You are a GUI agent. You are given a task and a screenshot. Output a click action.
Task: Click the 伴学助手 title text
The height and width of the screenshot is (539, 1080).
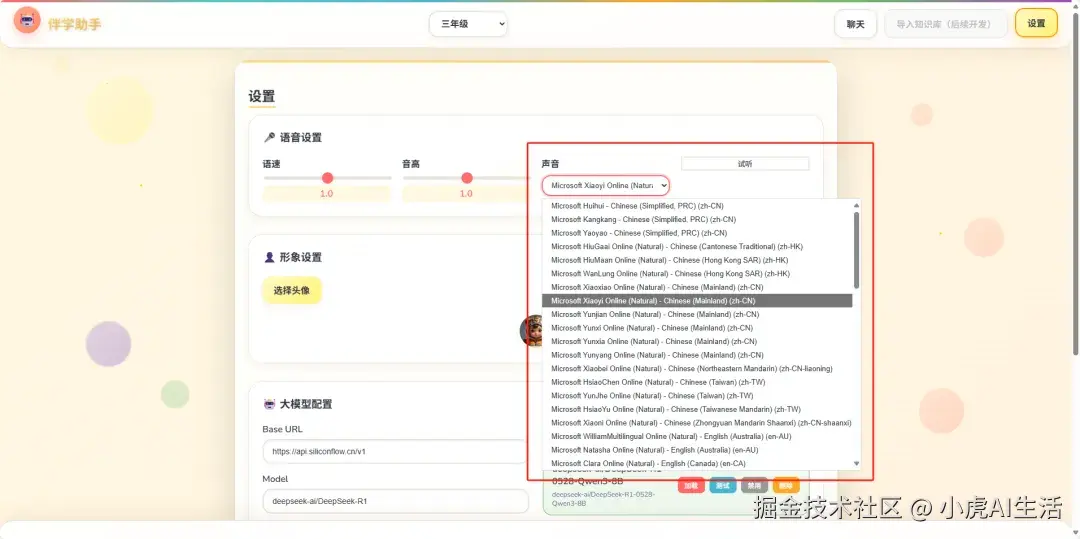click(74, 24)
